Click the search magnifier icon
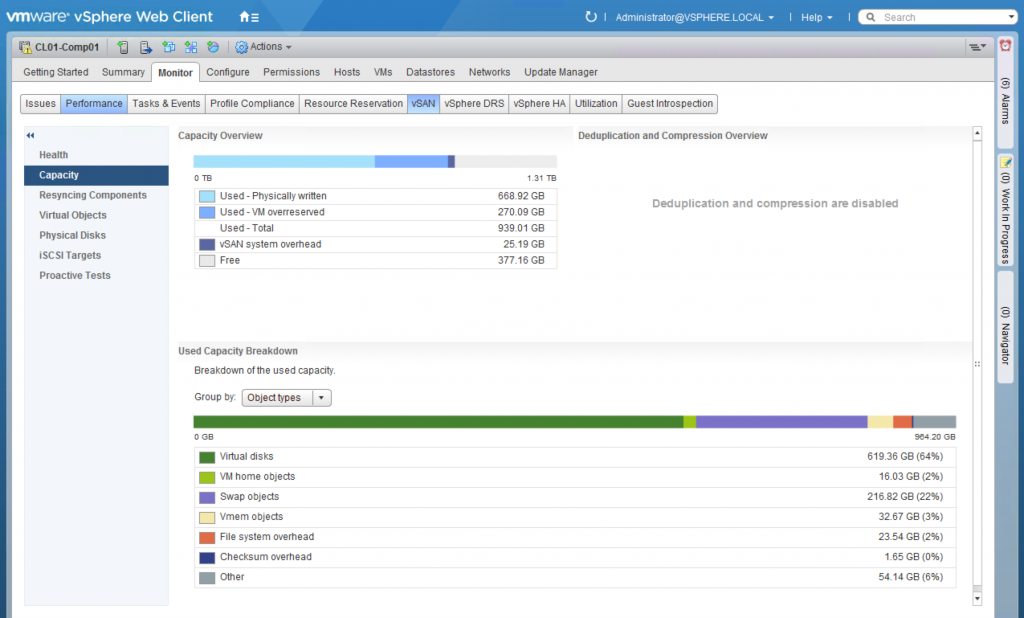This screenshot has width=1024, height=618. click(871, 17)
